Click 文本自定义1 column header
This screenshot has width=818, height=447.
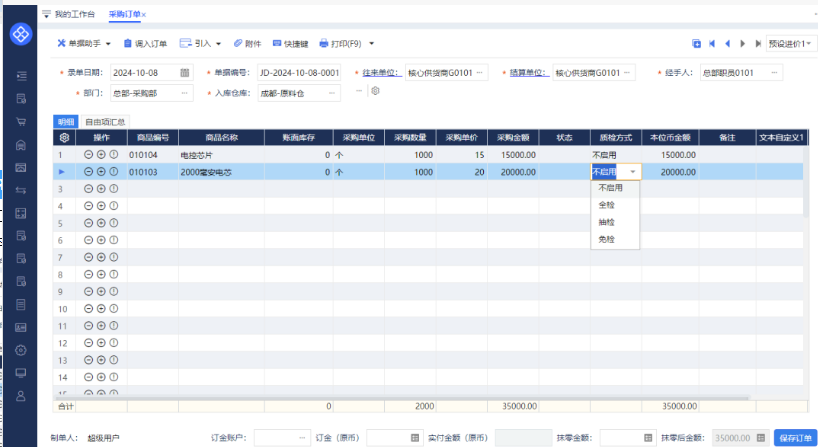point(781,138)
